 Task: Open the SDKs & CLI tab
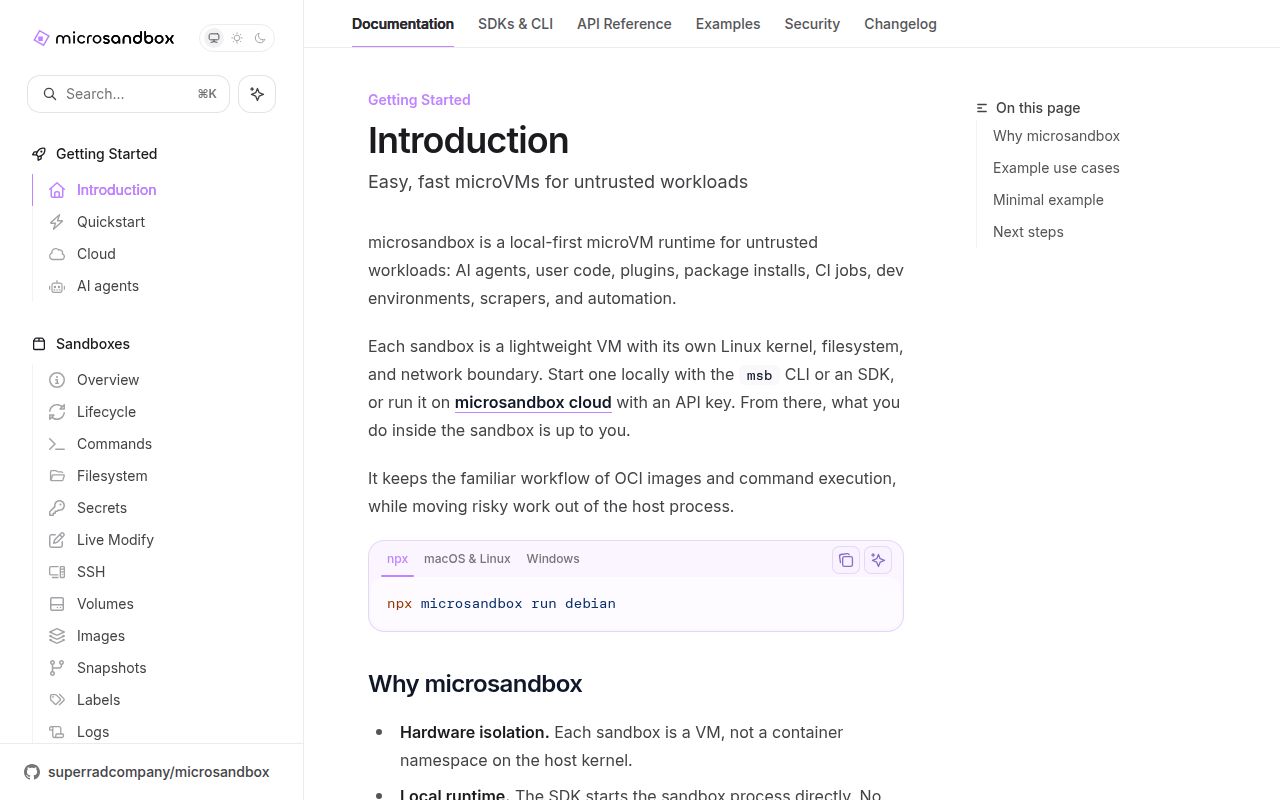[515, 24]
